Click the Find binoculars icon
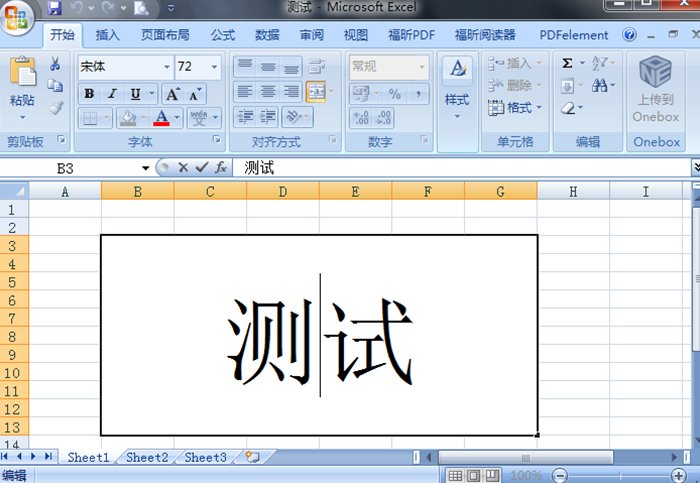The width and height of the screenshot is (700, 483). pos(599,86)
